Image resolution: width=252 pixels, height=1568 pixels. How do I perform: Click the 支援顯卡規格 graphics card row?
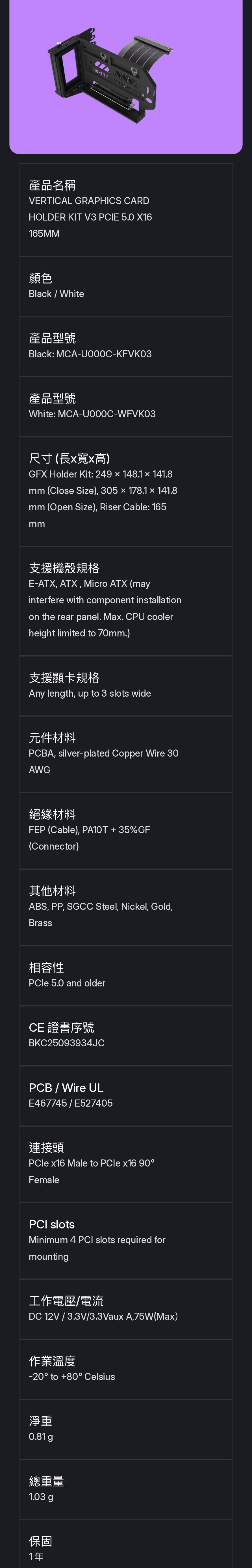pyautogui.click(x=125, y=685)
